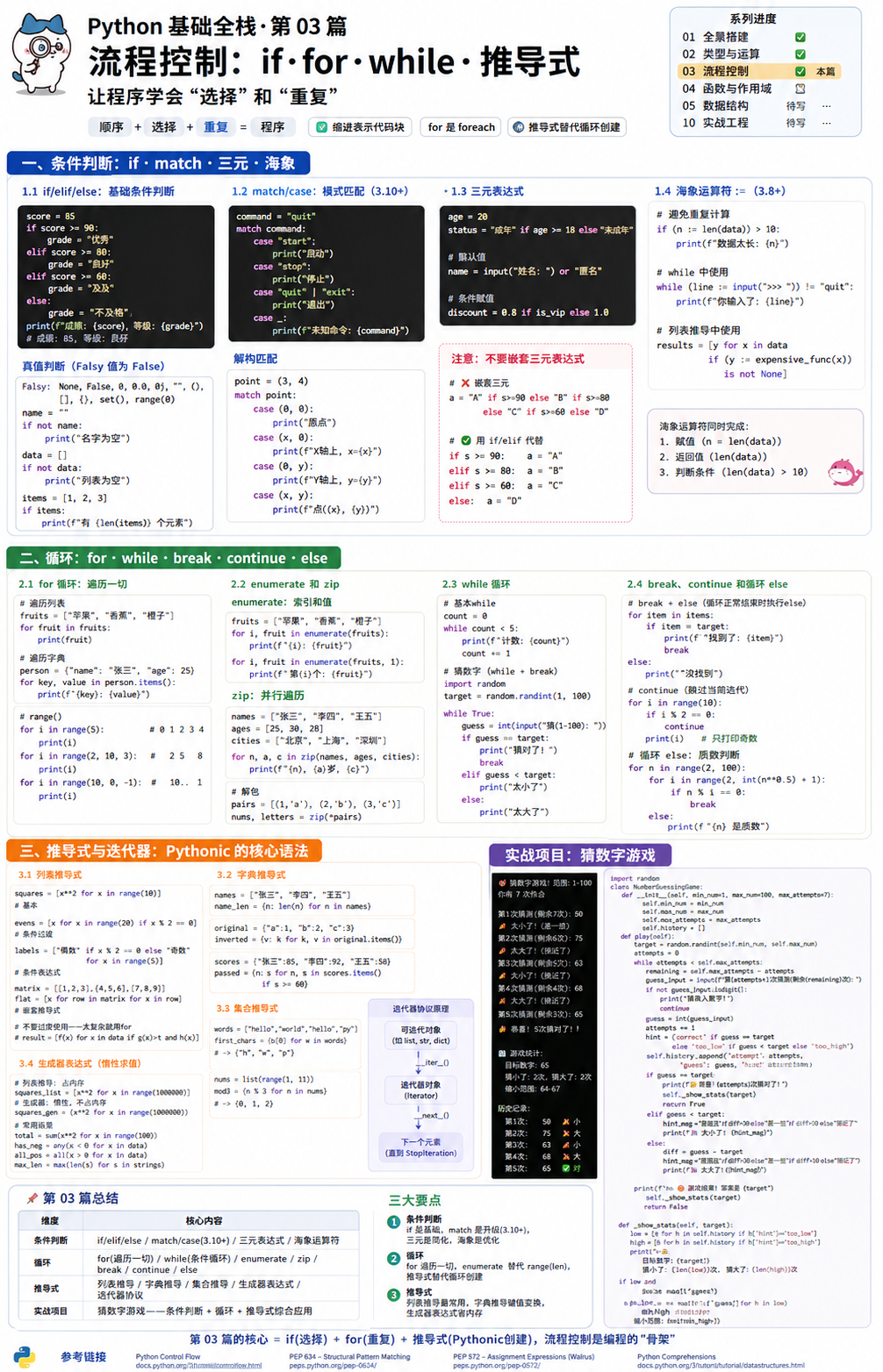Click the cat mascot holding a magnifying glass
The height and width of the screenshot is (1372, 883).
tap(41, 55)
